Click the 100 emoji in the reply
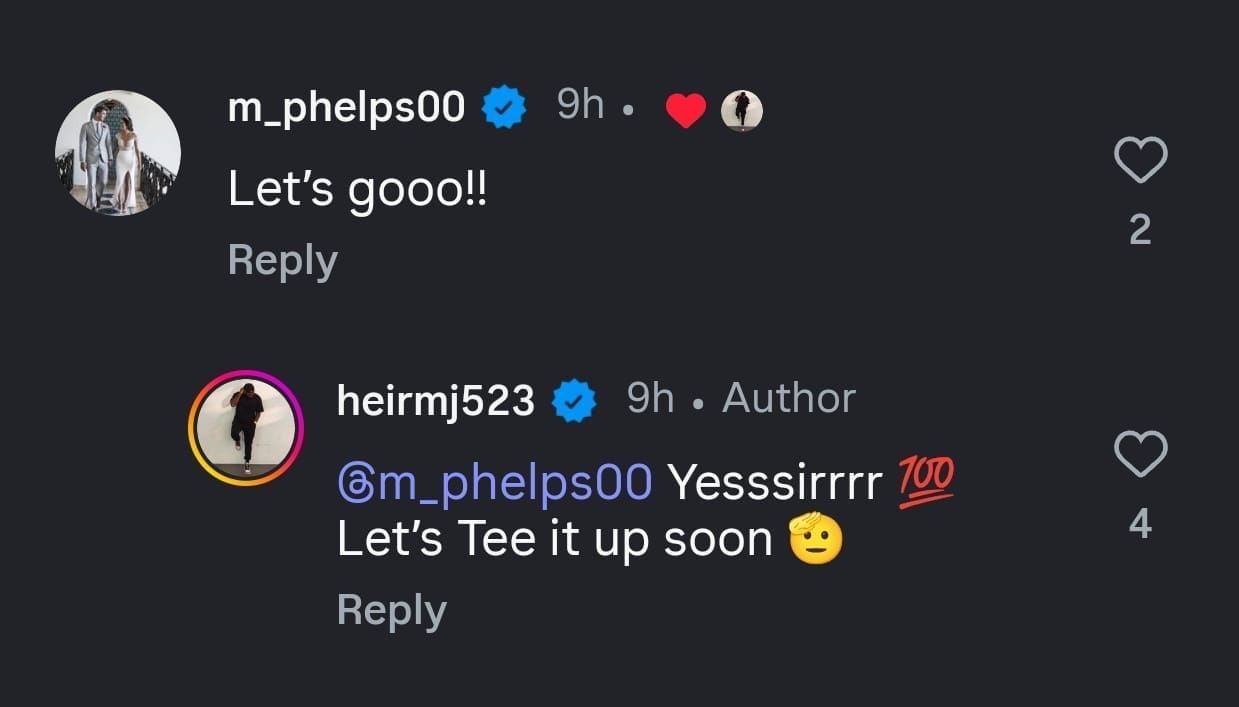This screenshot has height=707, width=1239. [x=926, y=484]
